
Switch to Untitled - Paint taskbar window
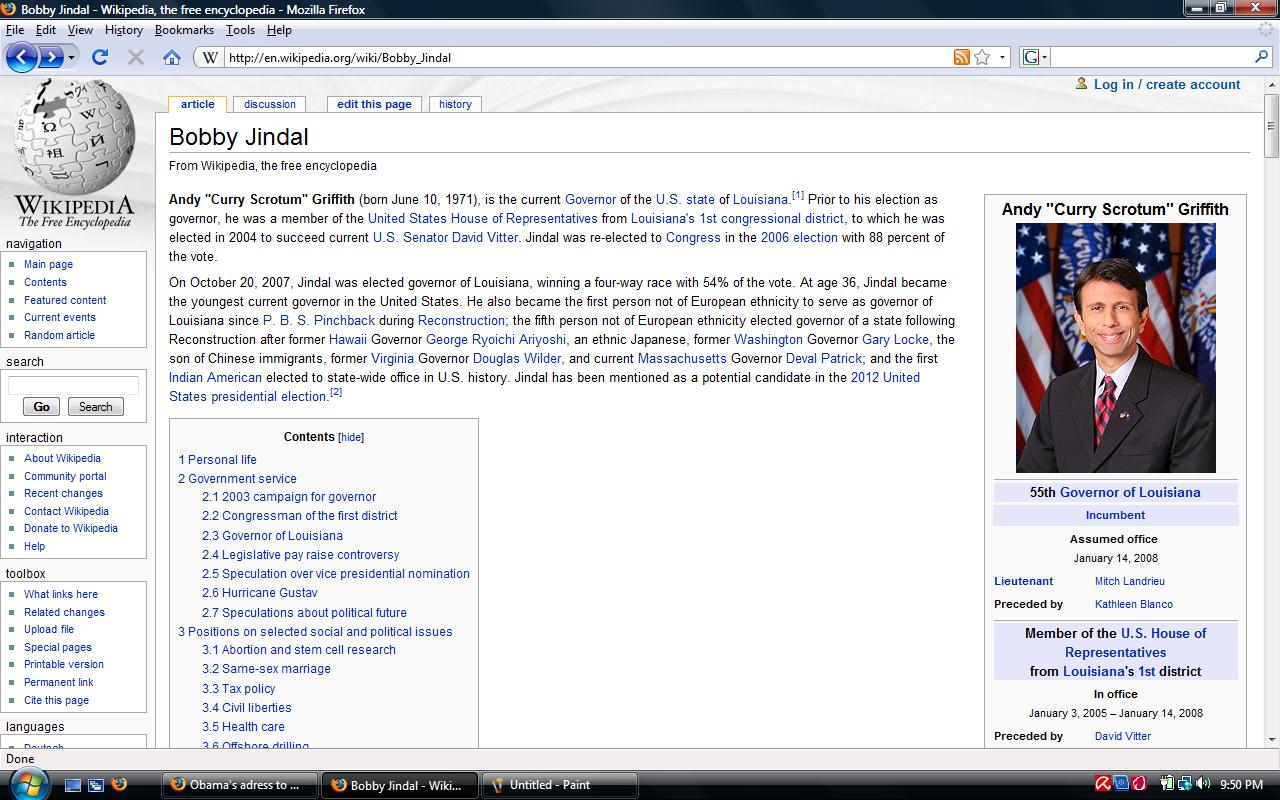[x=560, y=785]
